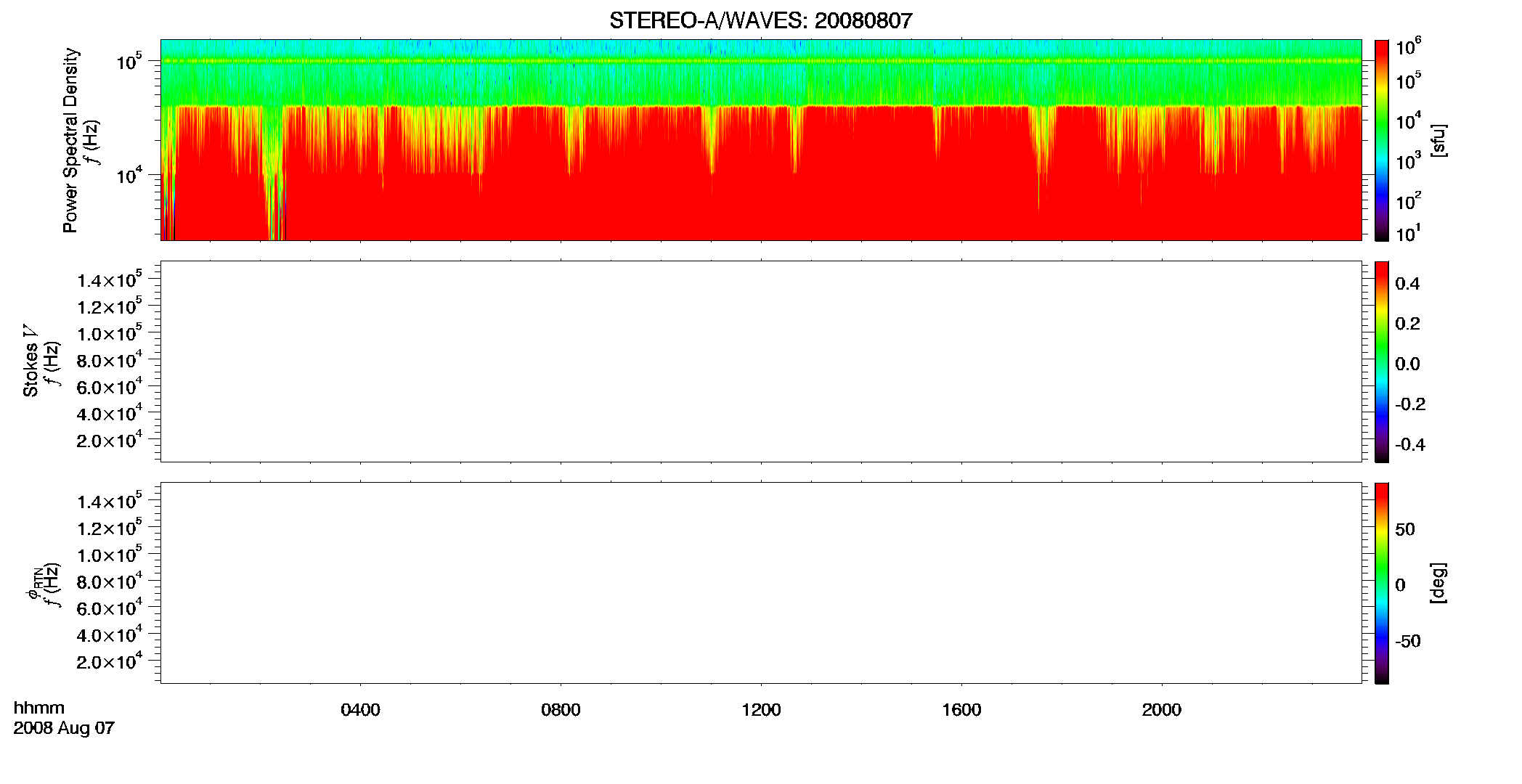Click the hhmm axis label

(x=39, y=709)
